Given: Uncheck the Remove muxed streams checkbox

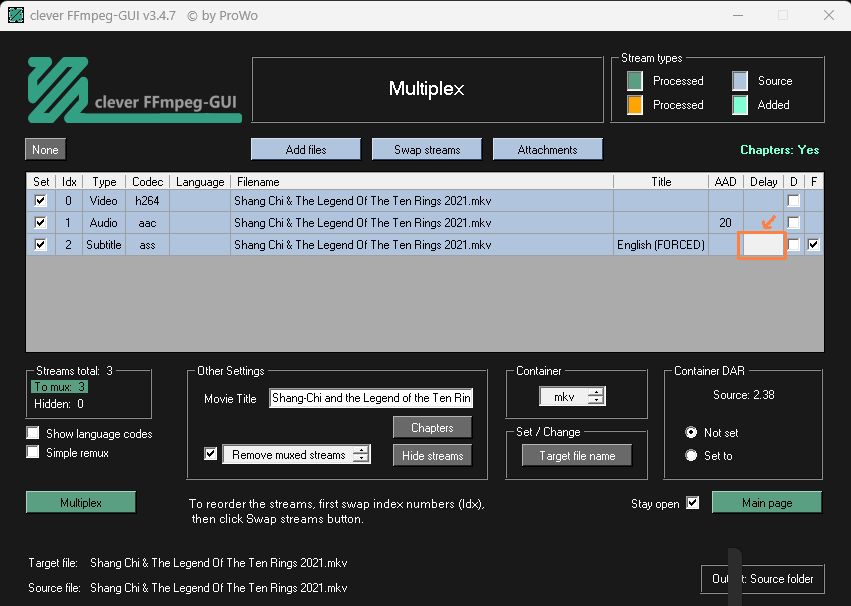Looking at the screenshot, I should point(211,454).
